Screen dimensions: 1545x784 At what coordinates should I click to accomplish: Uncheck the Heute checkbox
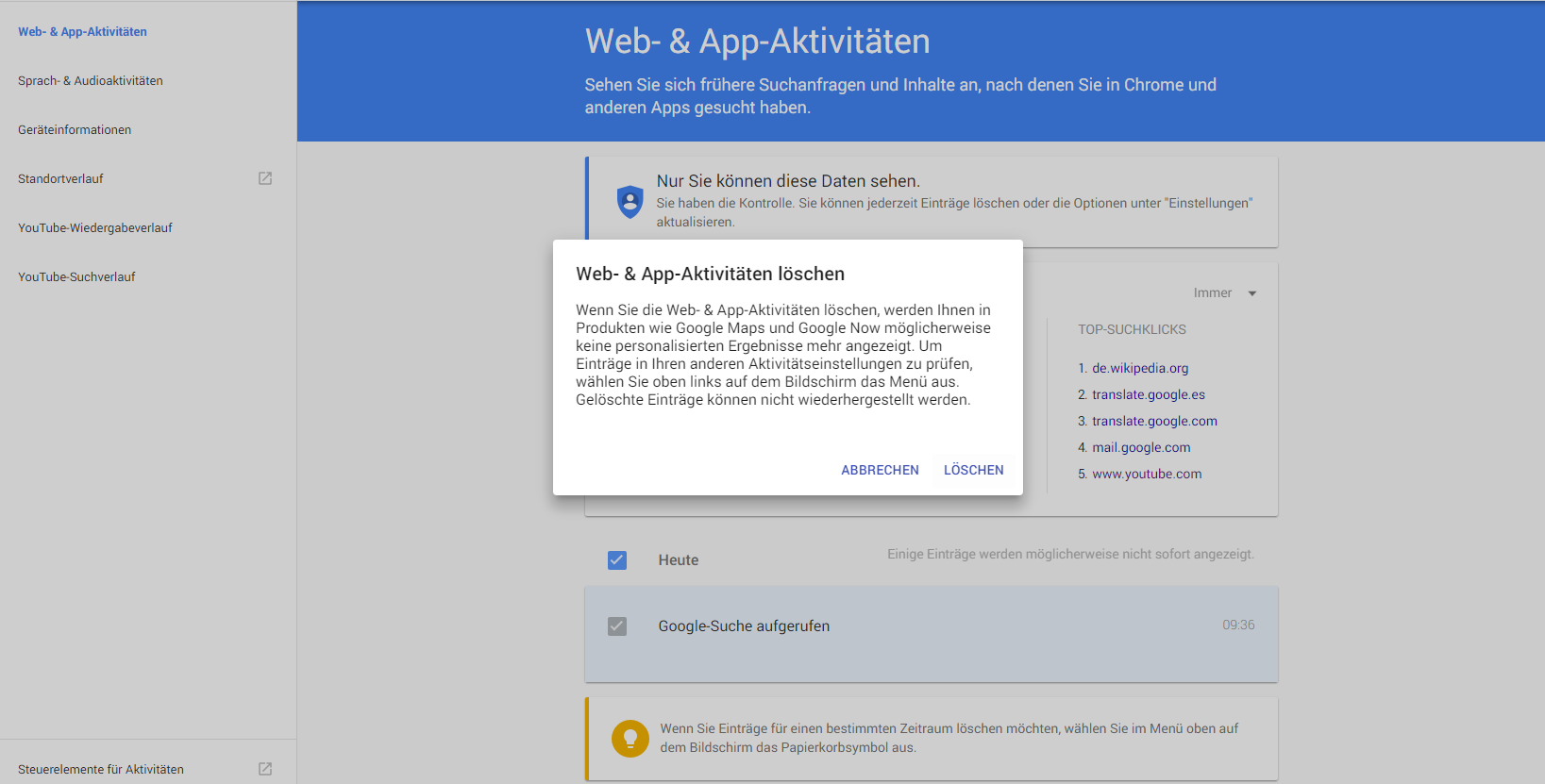tap(617, 560)
